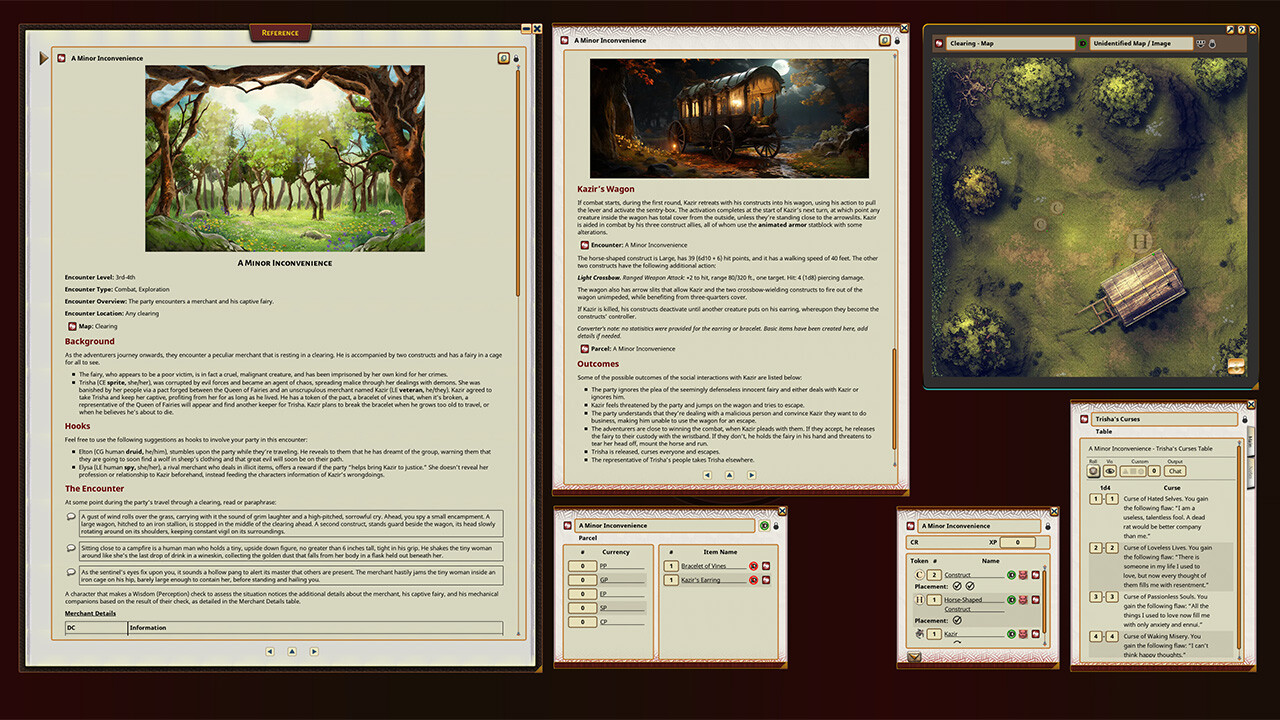Toggle the Vis eye on Trisha's Curses table
Screen dimensions: 1280x720
click(x=1108, y=471)
